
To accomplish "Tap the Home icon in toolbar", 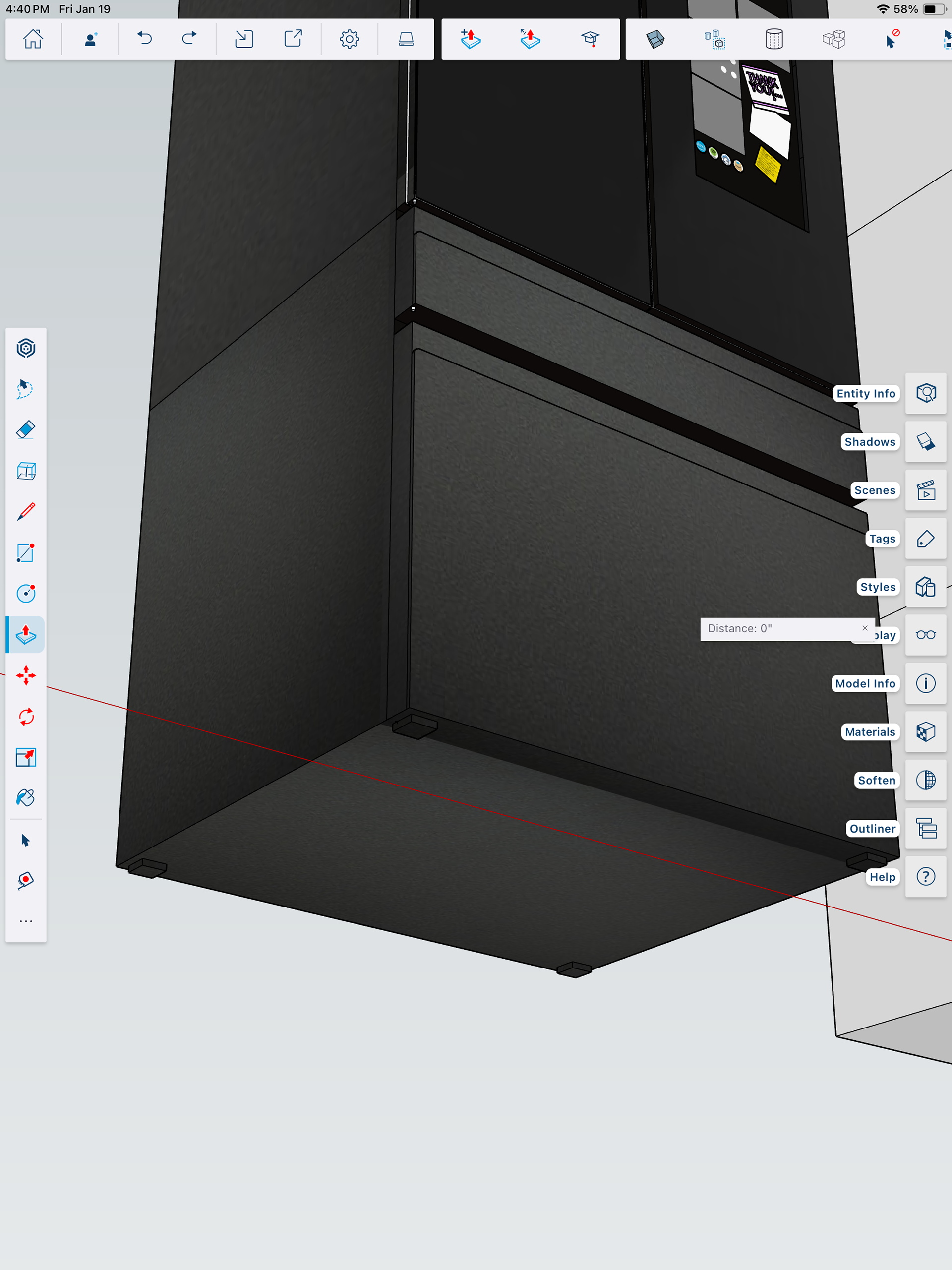I will (33, 39).
